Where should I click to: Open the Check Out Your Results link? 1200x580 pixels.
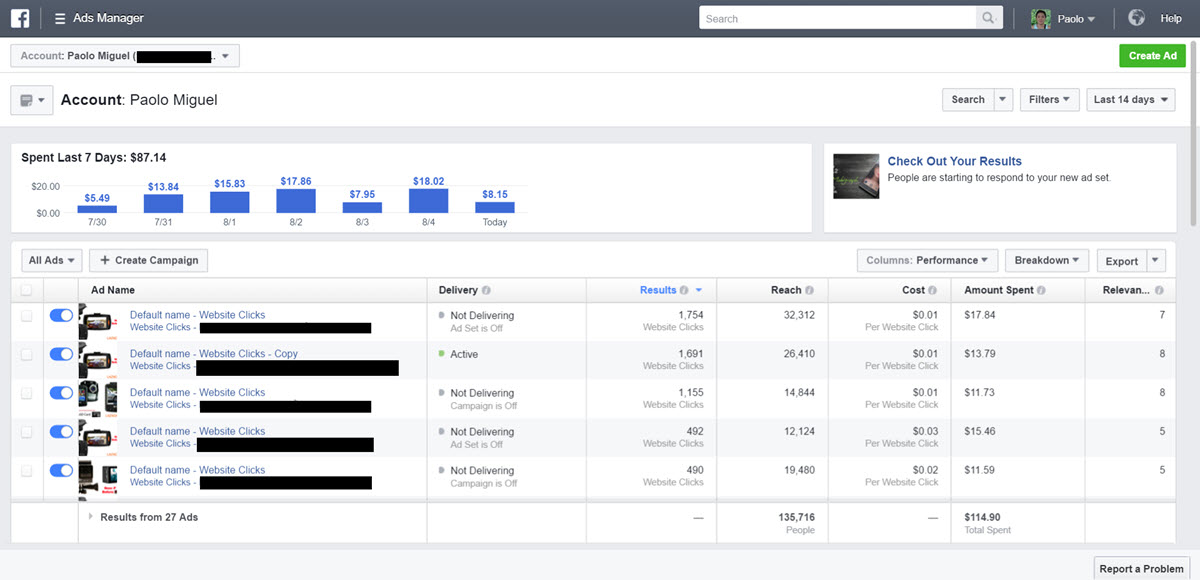954,161
